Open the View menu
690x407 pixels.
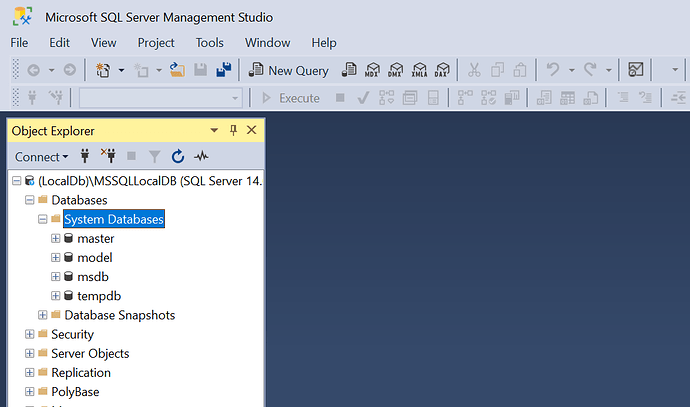(x=103, y=43)
